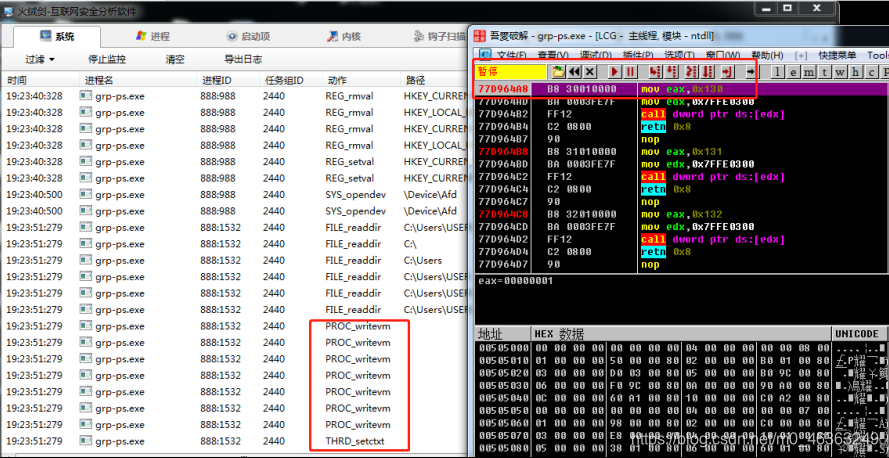This screenshot has width=889, height=458.
Task: Click the [+] menu item
Action: click(x=801, y=56)
